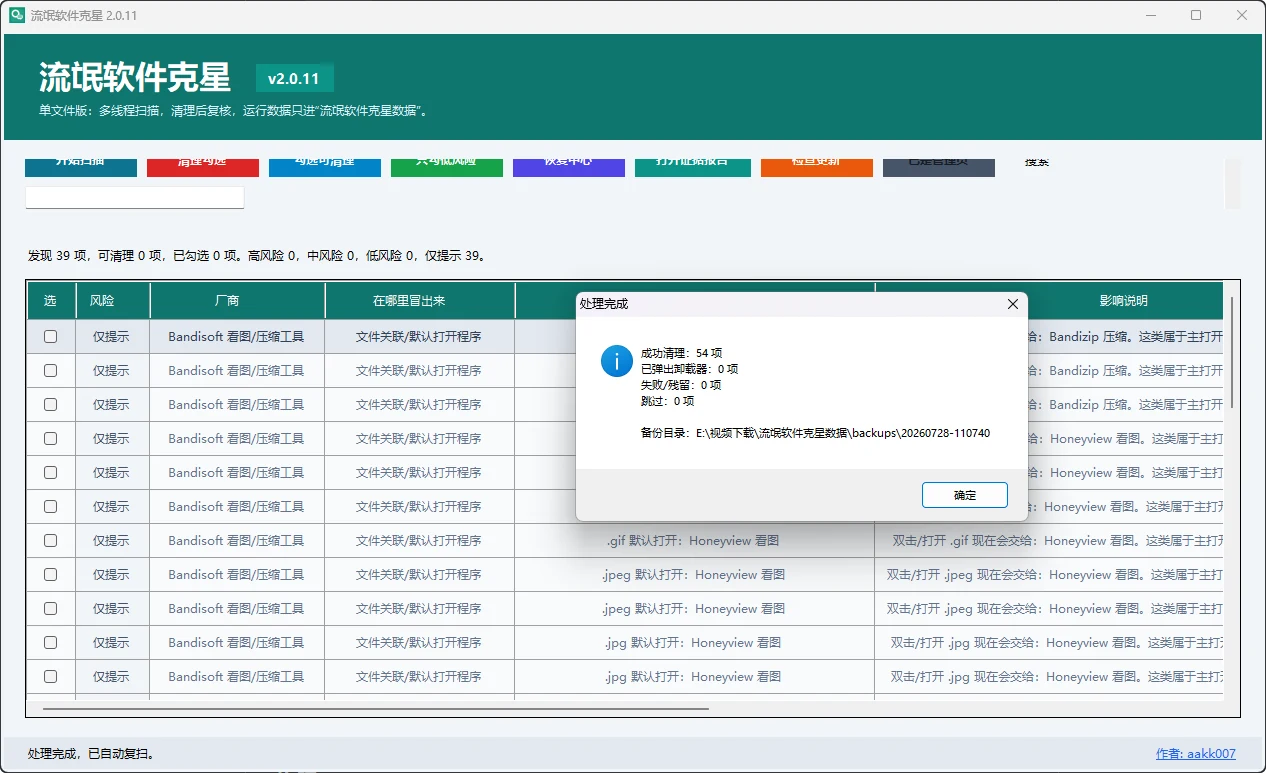Tick the first .jpeg Honeyview row checkbox
Viewport: 1266px width, 773px height.
point(51,575)
